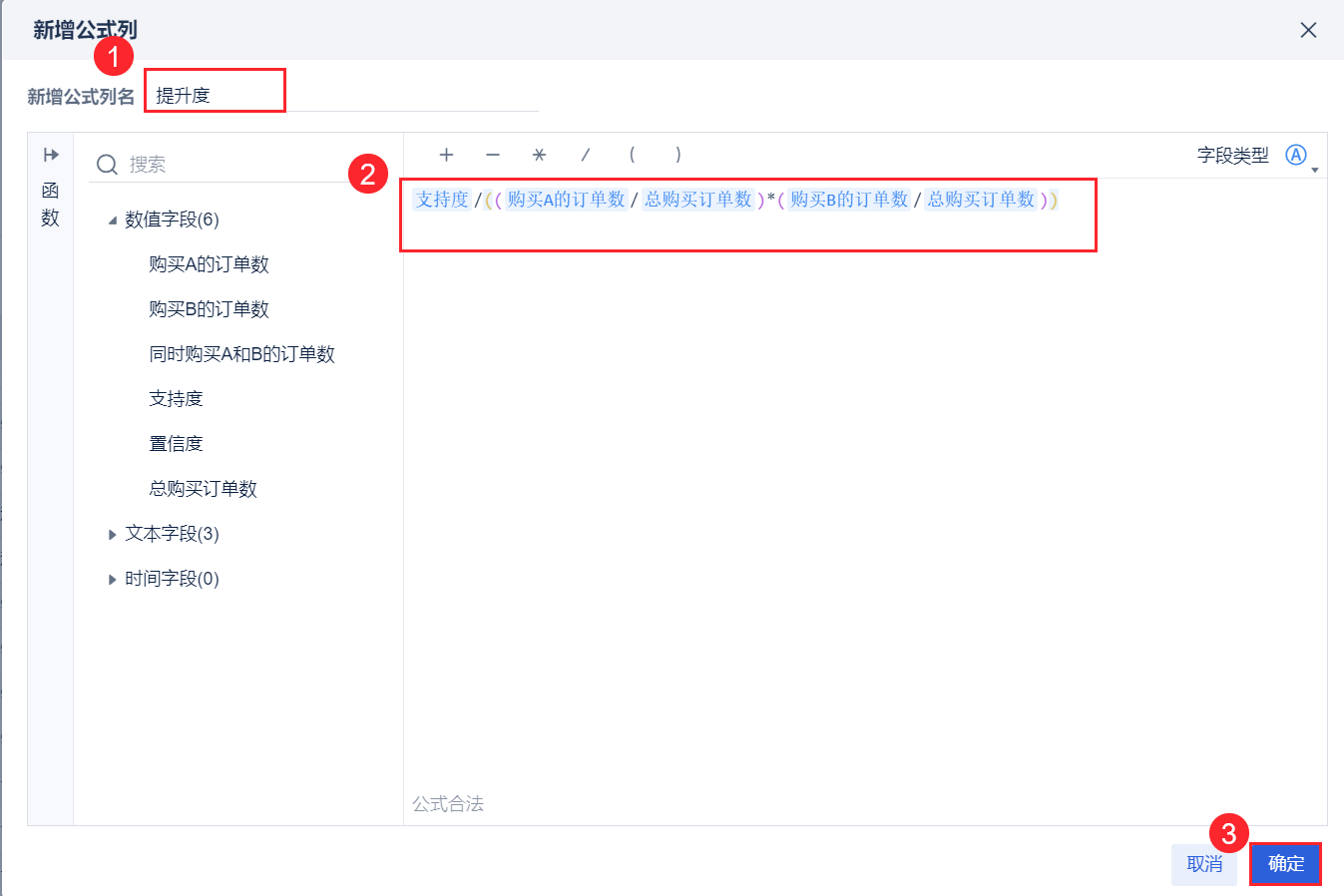The height and width of the screenshot is (896, 1344).
Task: Collapse the function panel arrow icon
Action: (x=51, y=155)
